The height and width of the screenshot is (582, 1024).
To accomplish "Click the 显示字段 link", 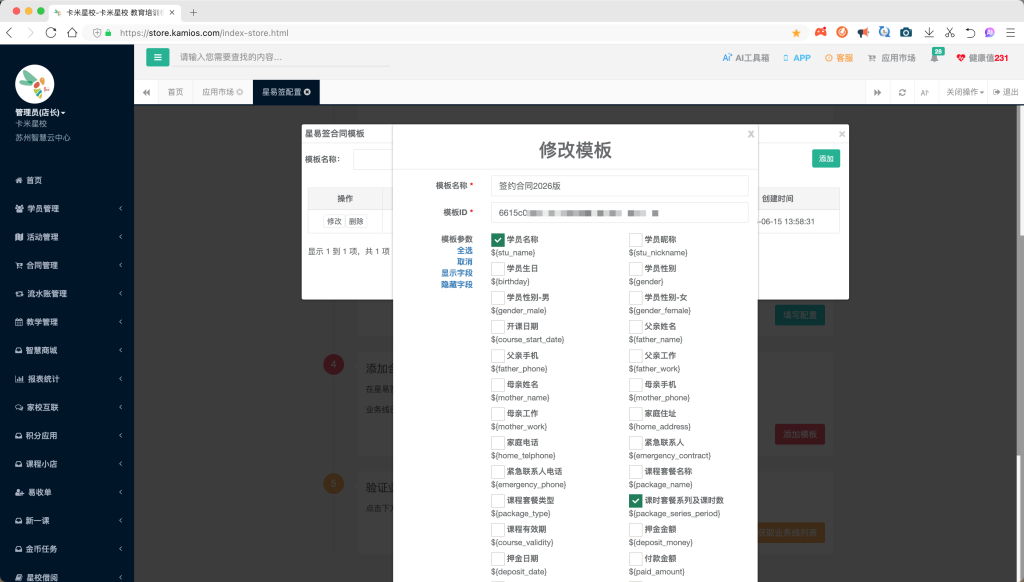I will (456, 273).
